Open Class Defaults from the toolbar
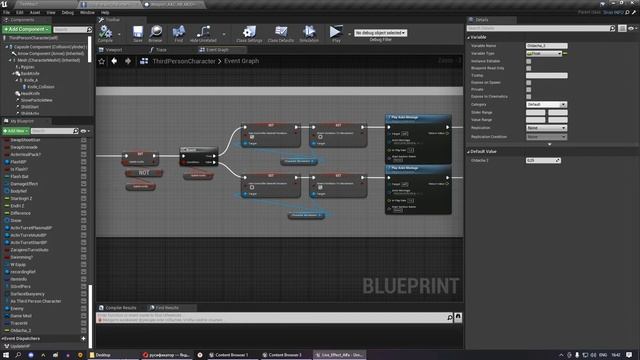Image resolution: width=640 pixels, height=360 pixels. pyautogui.click(x=281, y=32)
